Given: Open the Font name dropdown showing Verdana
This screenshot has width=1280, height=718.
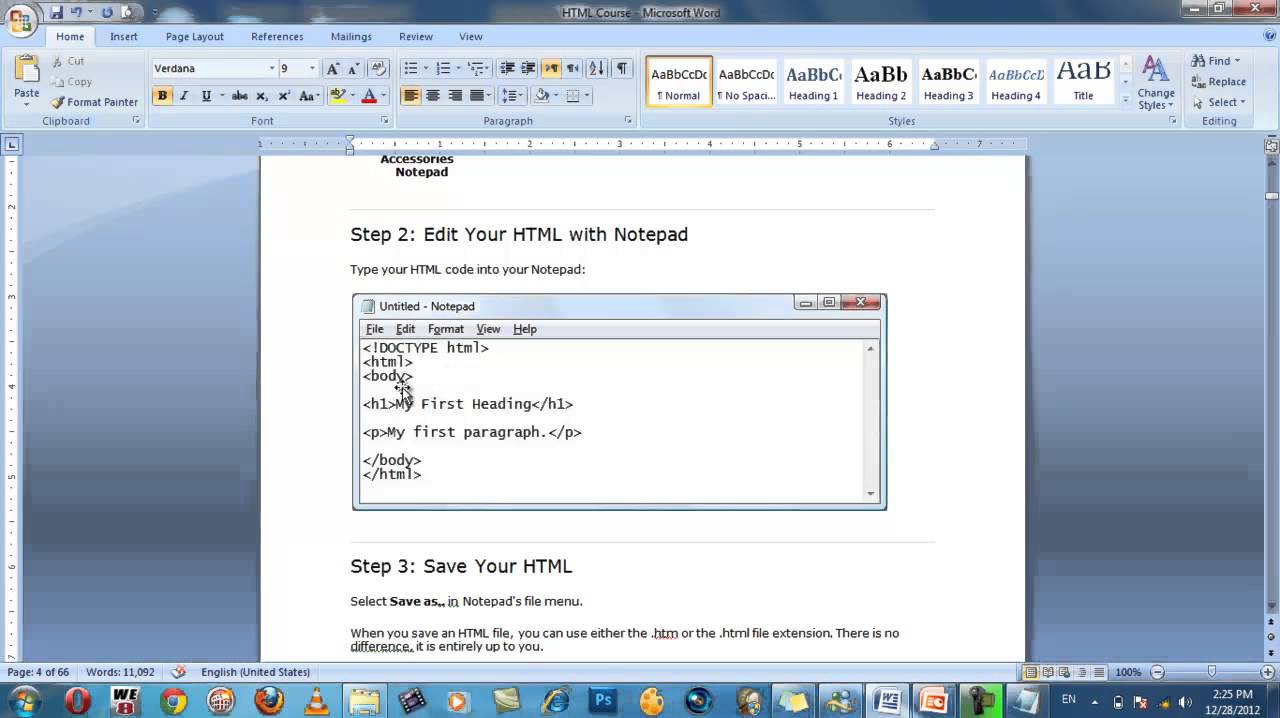Looking at the screenshot, I should pyautogui.click(x=271, y=69).
